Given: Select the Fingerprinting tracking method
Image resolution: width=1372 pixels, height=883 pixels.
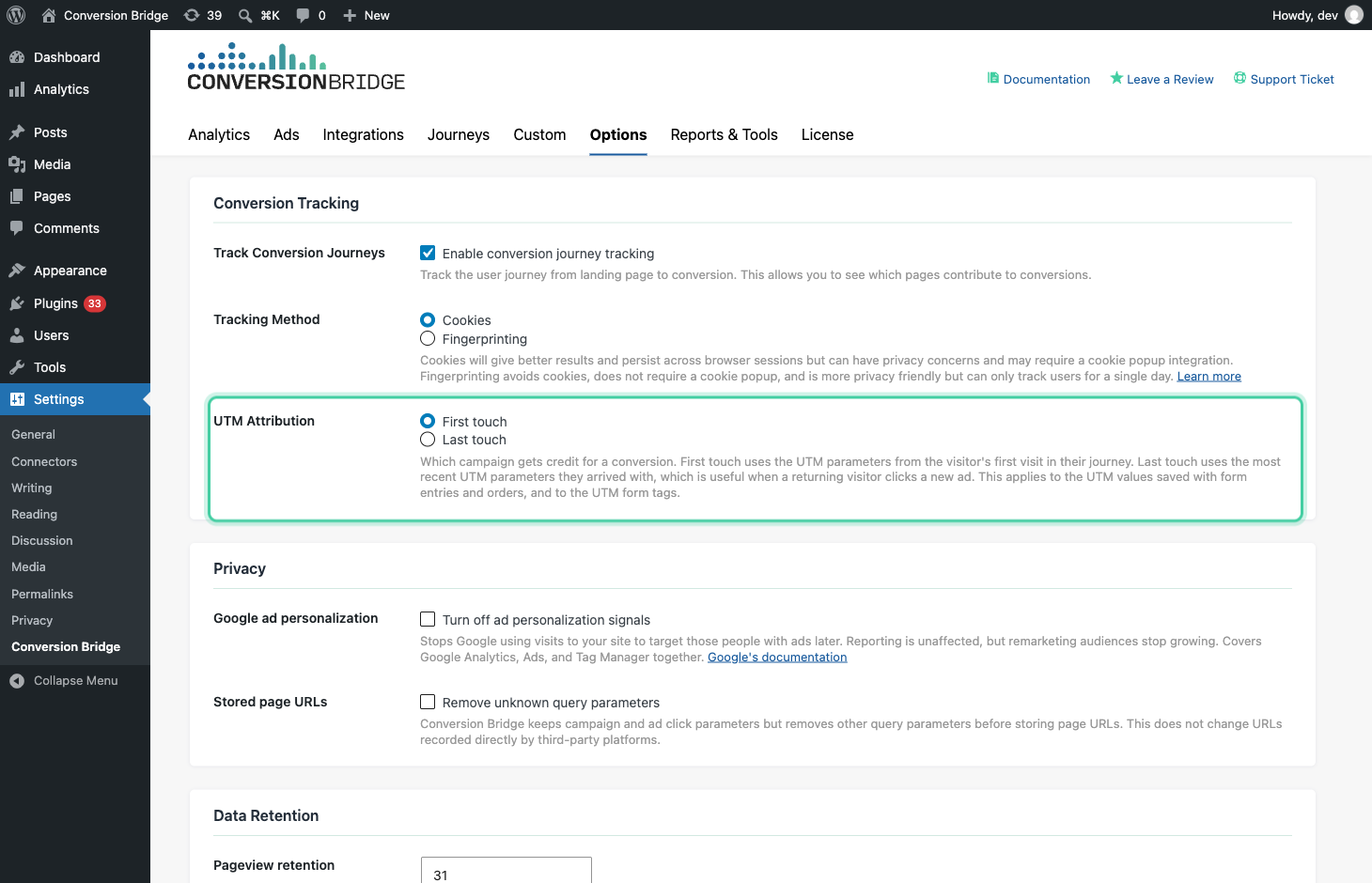Looking at the screenshot, I should 428,338.
